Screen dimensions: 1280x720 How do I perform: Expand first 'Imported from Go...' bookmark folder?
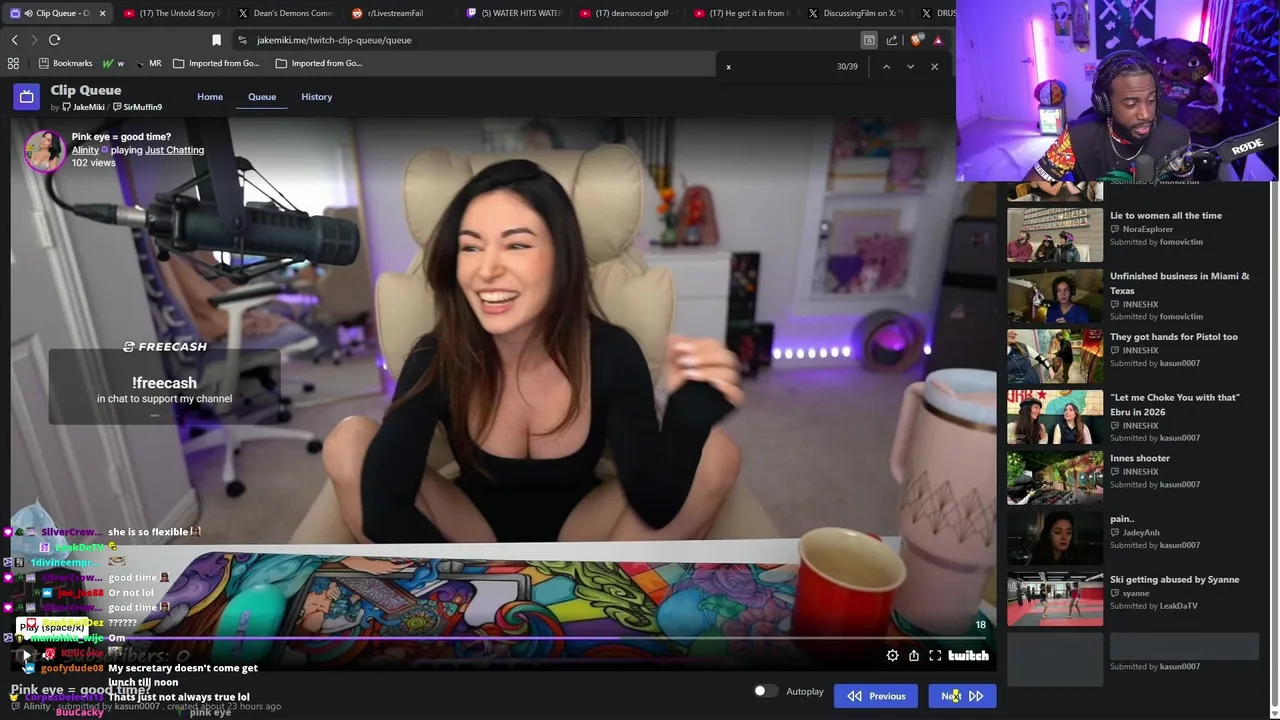click(x=216, y=63)
